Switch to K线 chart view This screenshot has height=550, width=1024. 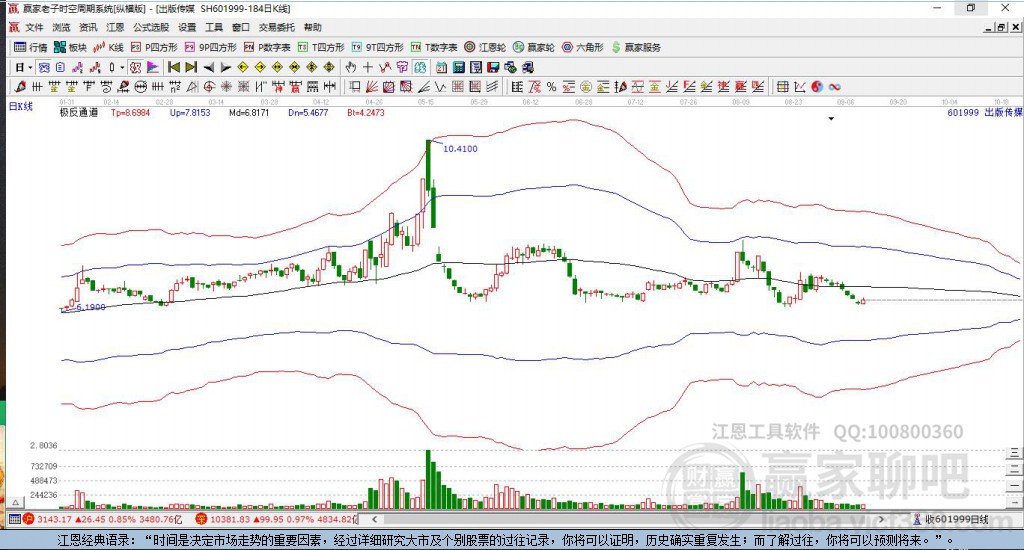click(x=108, y=47)
